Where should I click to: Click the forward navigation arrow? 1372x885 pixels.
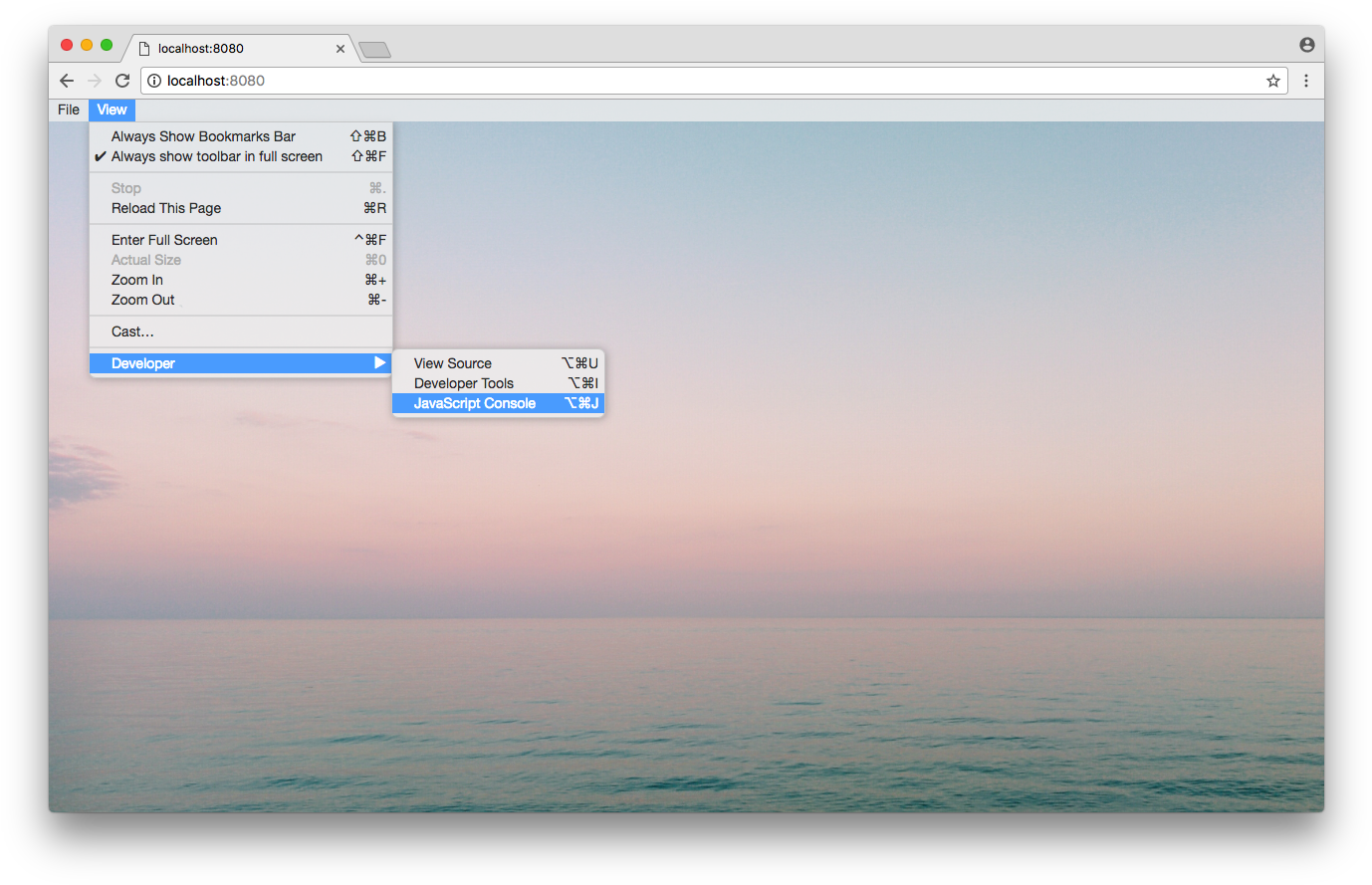point(95,81)
